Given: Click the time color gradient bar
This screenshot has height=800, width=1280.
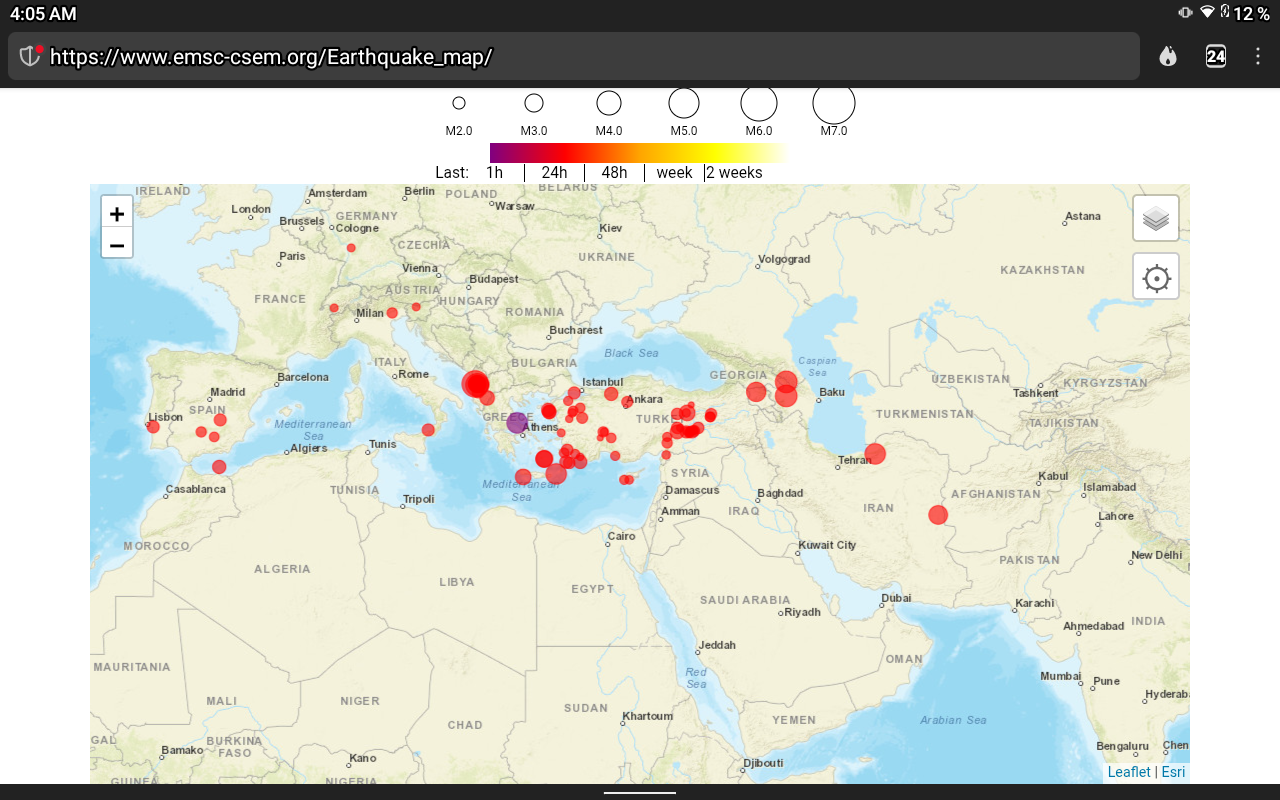Looking at the screenshot, I should click(x=637, y=152).
